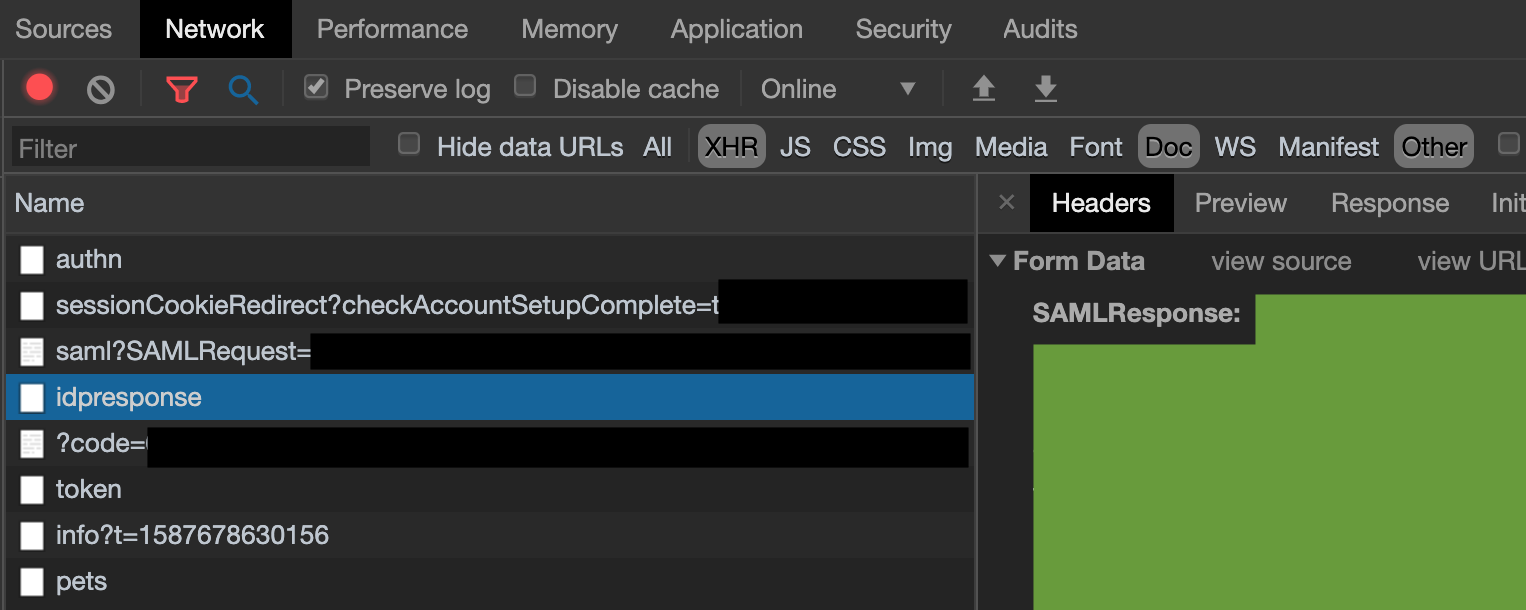Export requests with the HAR download icon

pos(1046,88)
